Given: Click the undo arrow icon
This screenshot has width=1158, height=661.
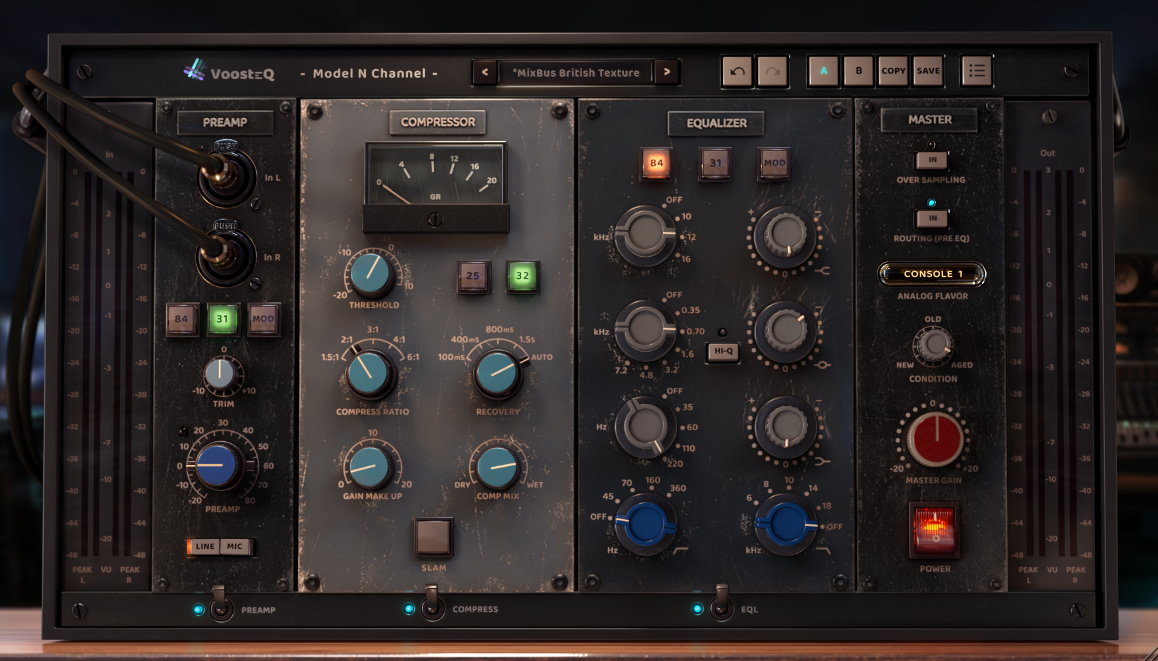Looking at the screenshot, I should tap(739, 71).
